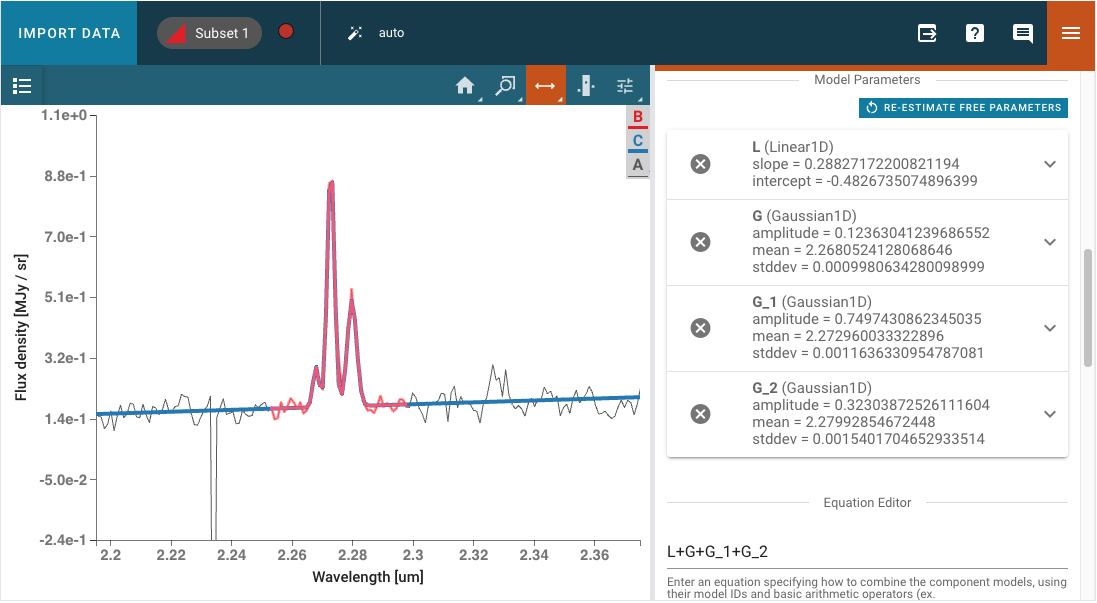Expand the G_2 Gaussian1D parameters
Screen dimensions: 1097x603
(1049, 414)
